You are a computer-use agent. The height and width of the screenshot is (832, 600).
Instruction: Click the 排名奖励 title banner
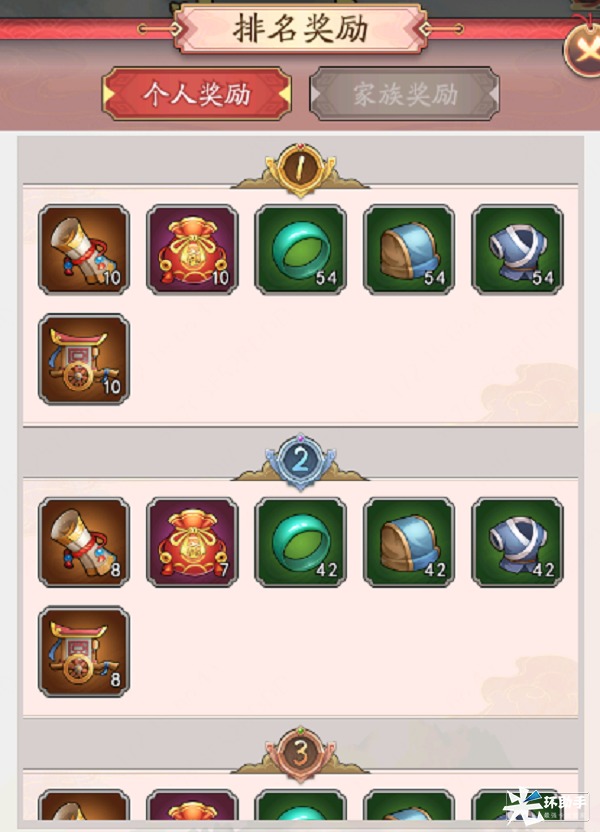300,29
